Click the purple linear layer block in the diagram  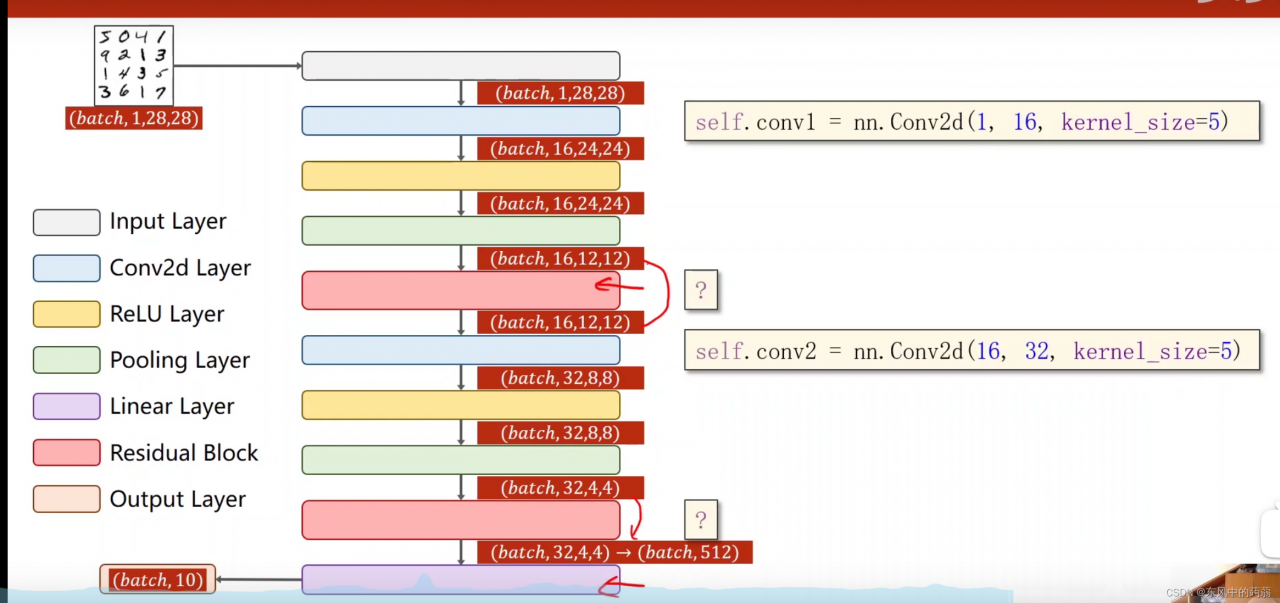coord(461,580)
